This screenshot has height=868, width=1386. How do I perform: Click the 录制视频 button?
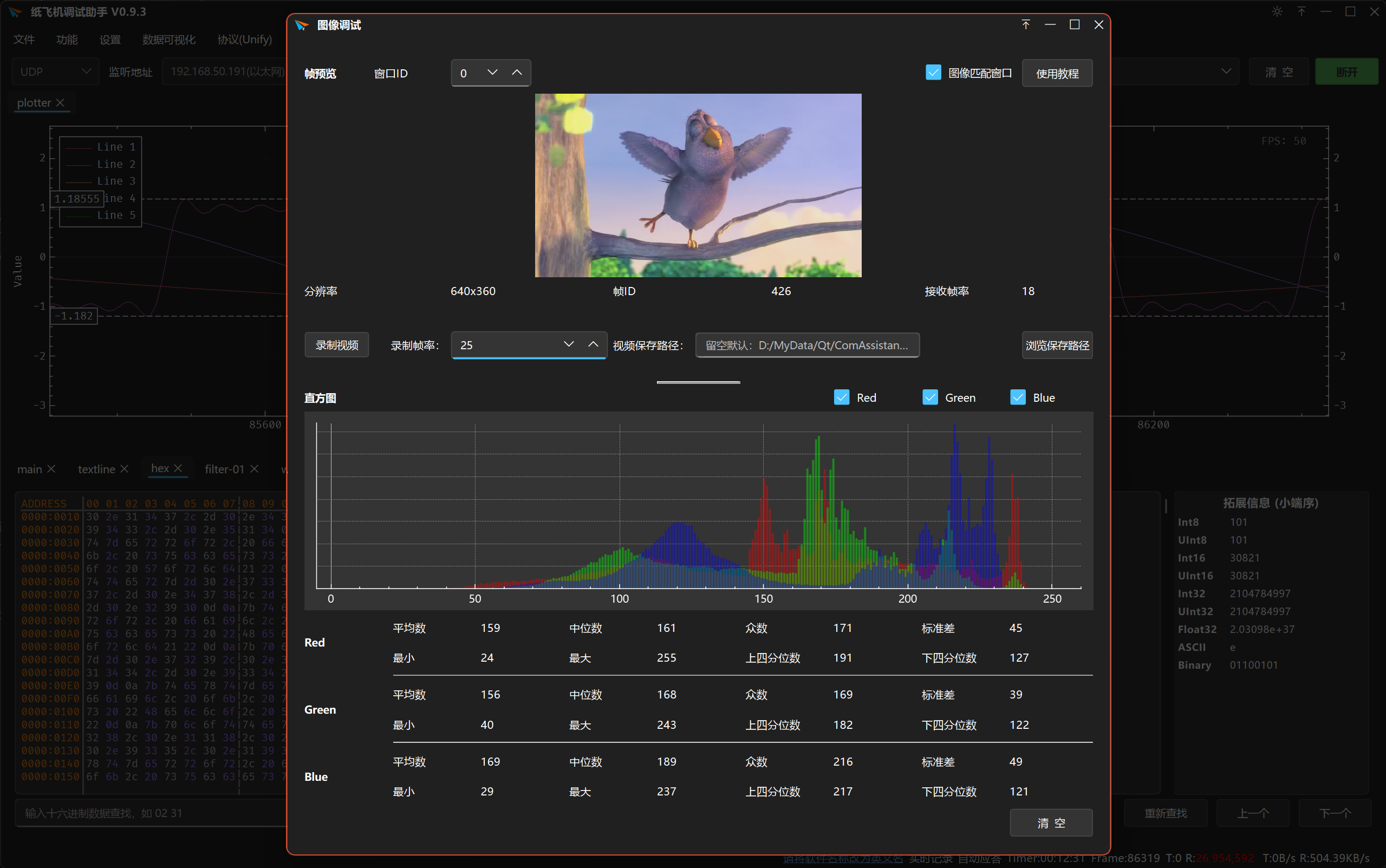click(336, 345)
